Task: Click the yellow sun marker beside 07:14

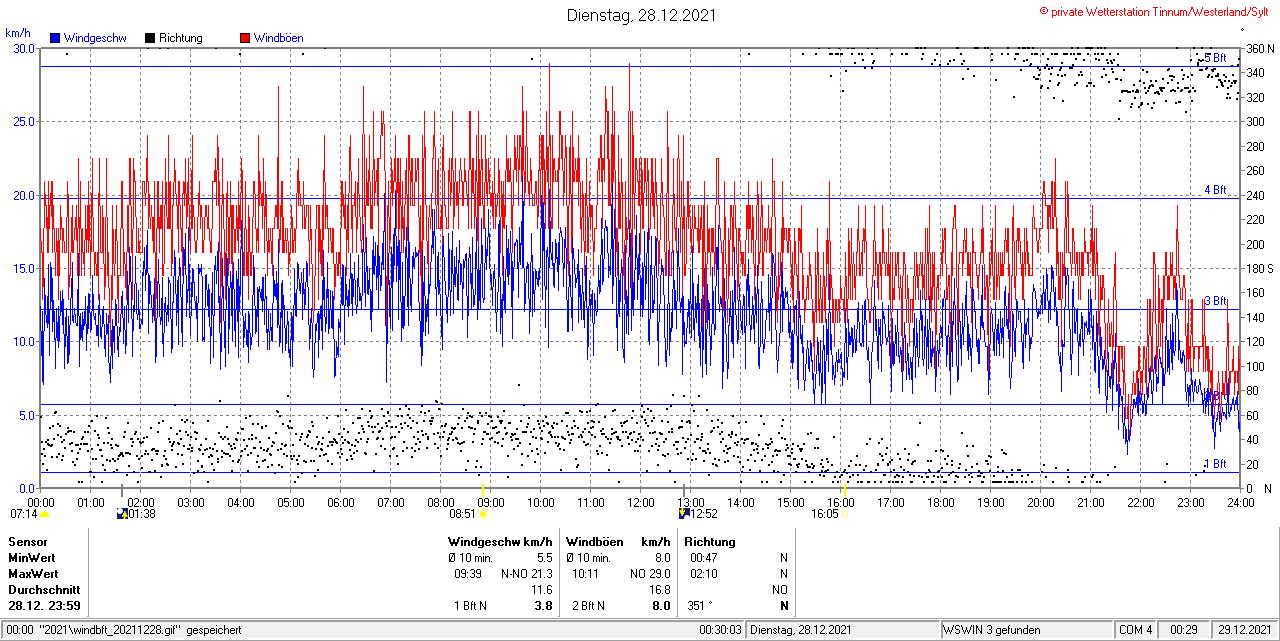Action: [x=44, y=514]
